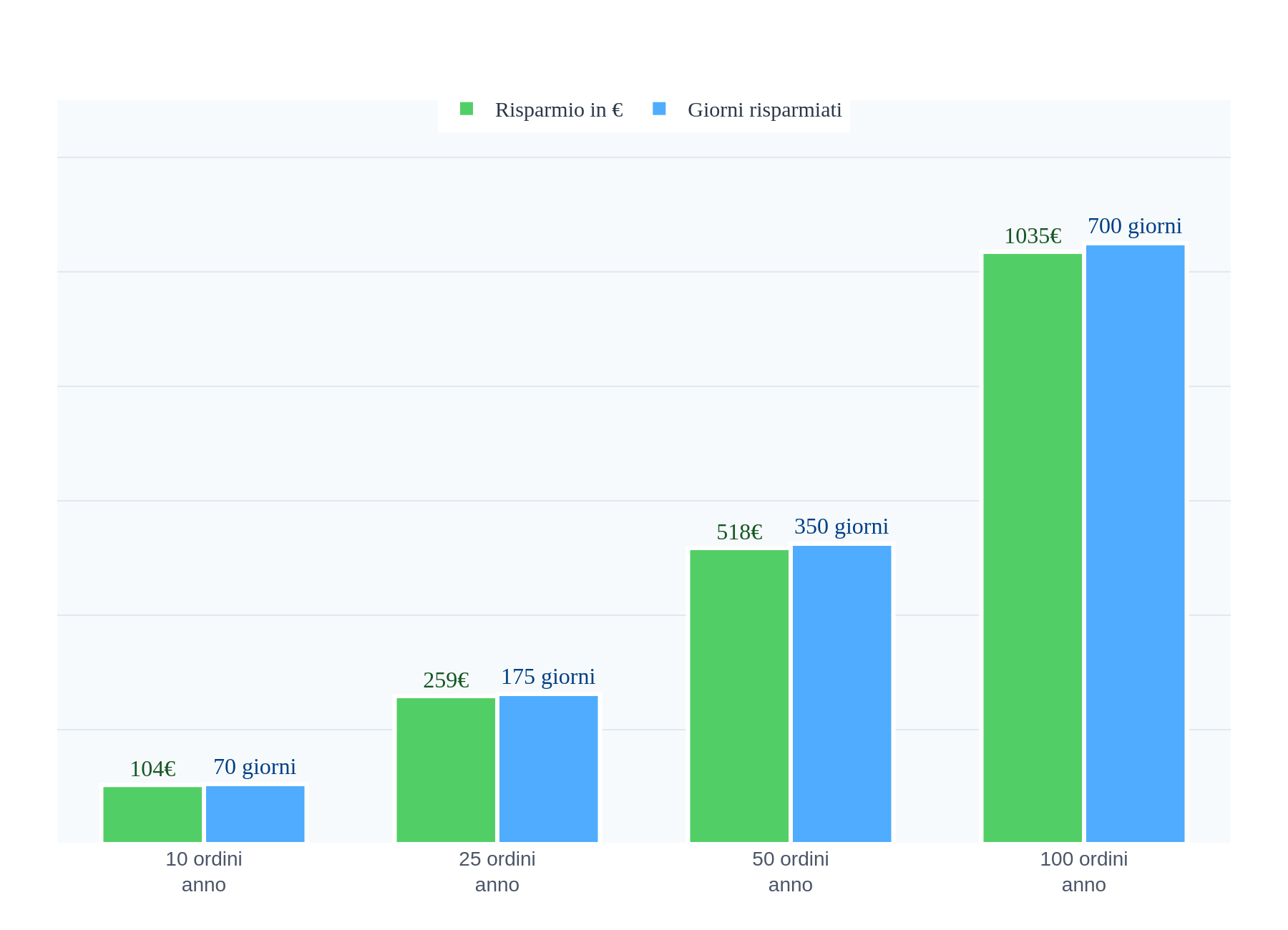This screenshot has width=1288, height=930.
Task: Toggle the Risparmio in € legend label
Action: point(558,110)
